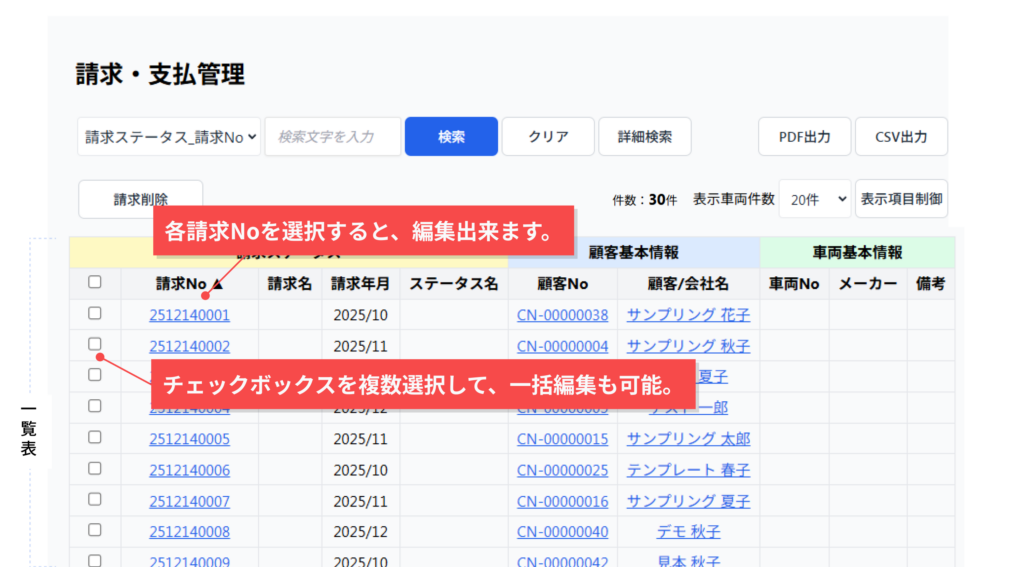Toggle the select-all checkbox in the table header
The image size is (1024, 567).
click(95, 282)
